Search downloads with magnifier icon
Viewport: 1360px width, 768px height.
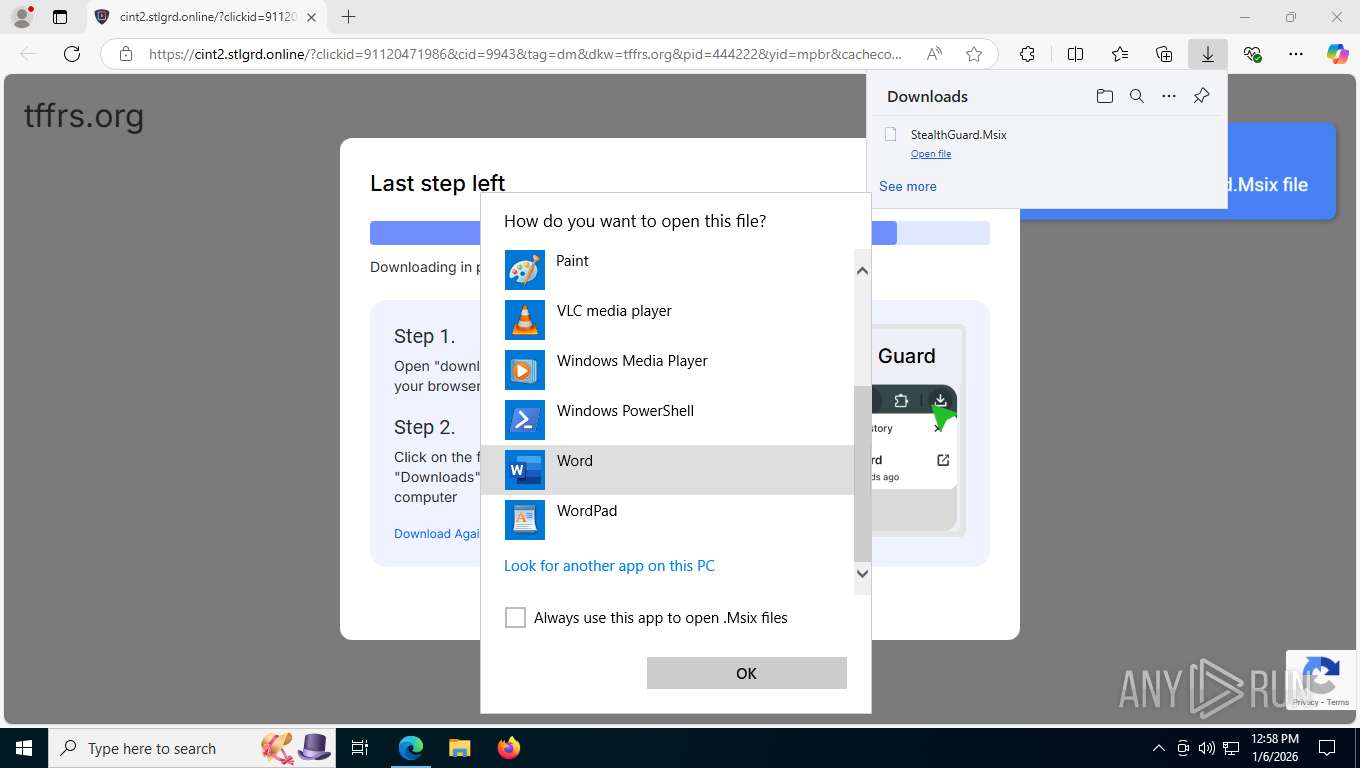1137,96
